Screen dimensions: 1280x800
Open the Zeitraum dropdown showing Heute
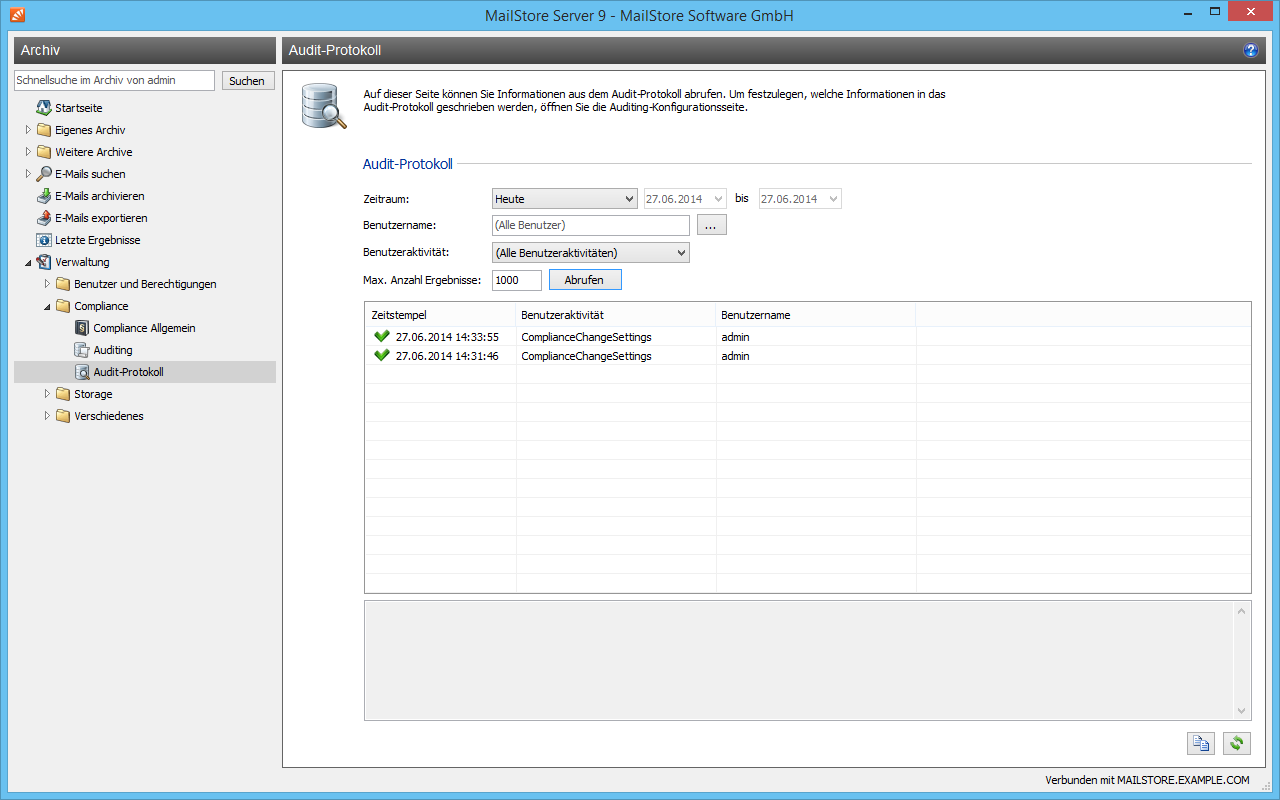(x=564, y=199)
